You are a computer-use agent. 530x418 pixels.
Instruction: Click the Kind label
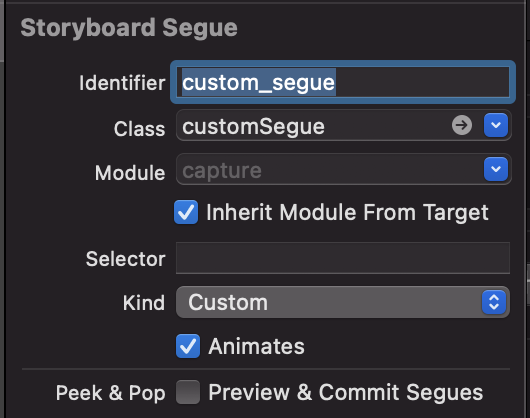pos(144,303)
